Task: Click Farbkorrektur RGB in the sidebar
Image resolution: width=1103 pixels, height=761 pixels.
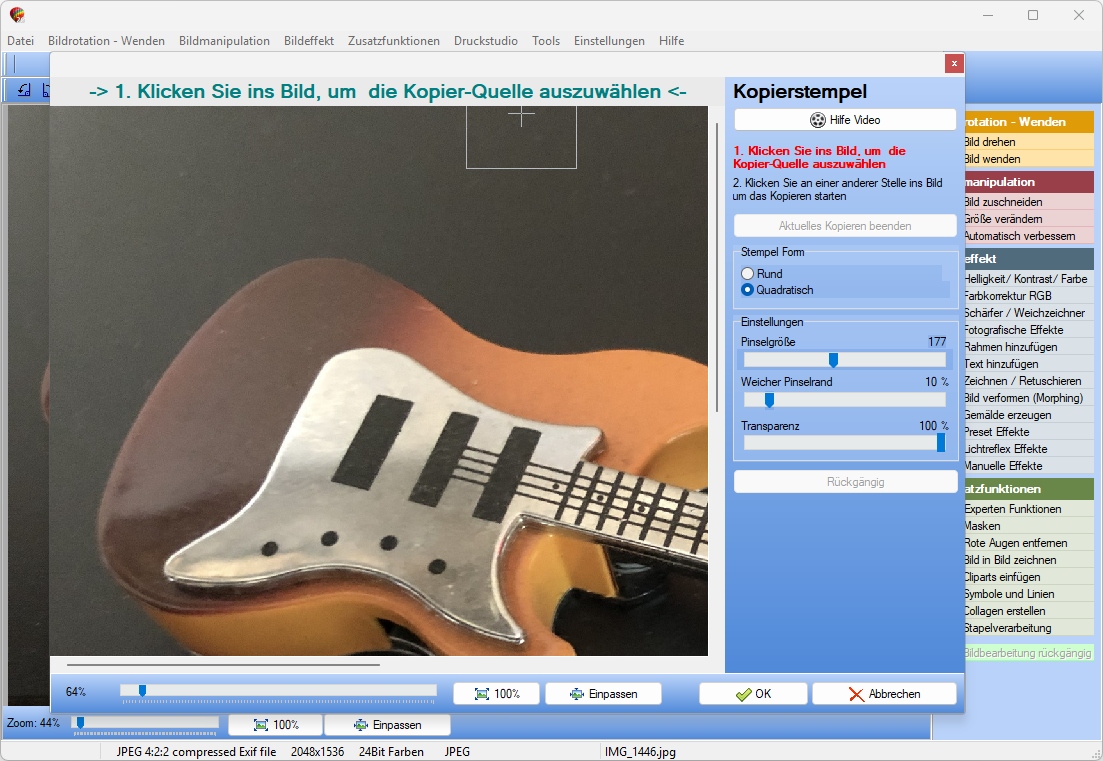Action: 1007,296
